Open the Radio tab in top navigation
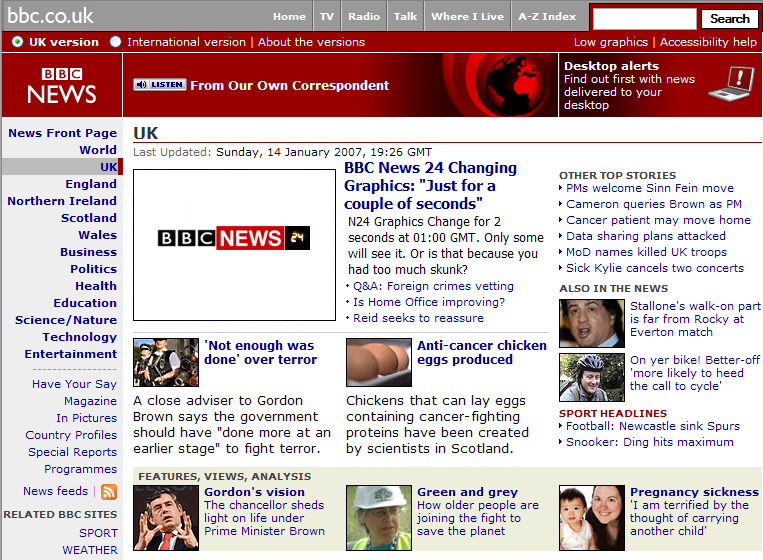Screen dimensions: 763x560 coord(364,16)
